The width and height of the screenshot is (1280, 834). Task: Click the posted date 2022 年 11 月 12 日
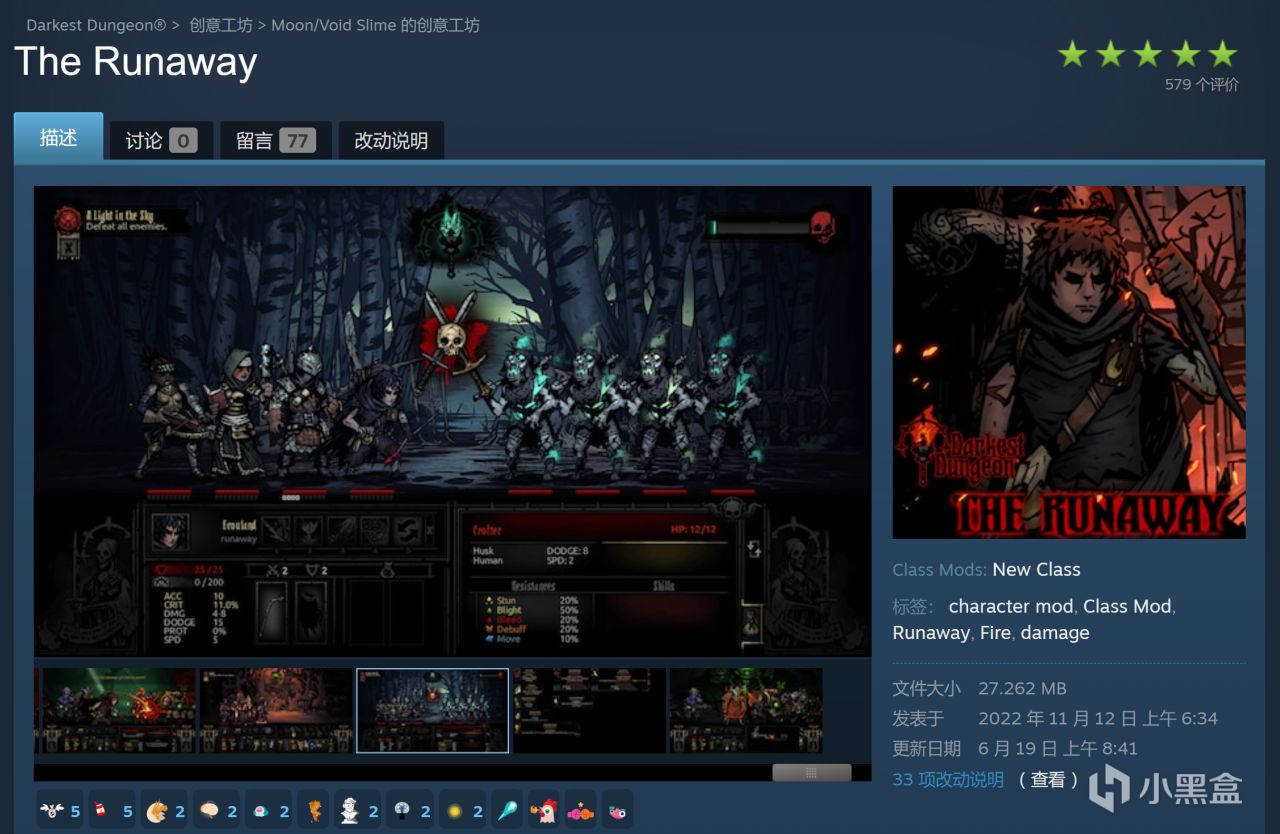coord(1098,718)
